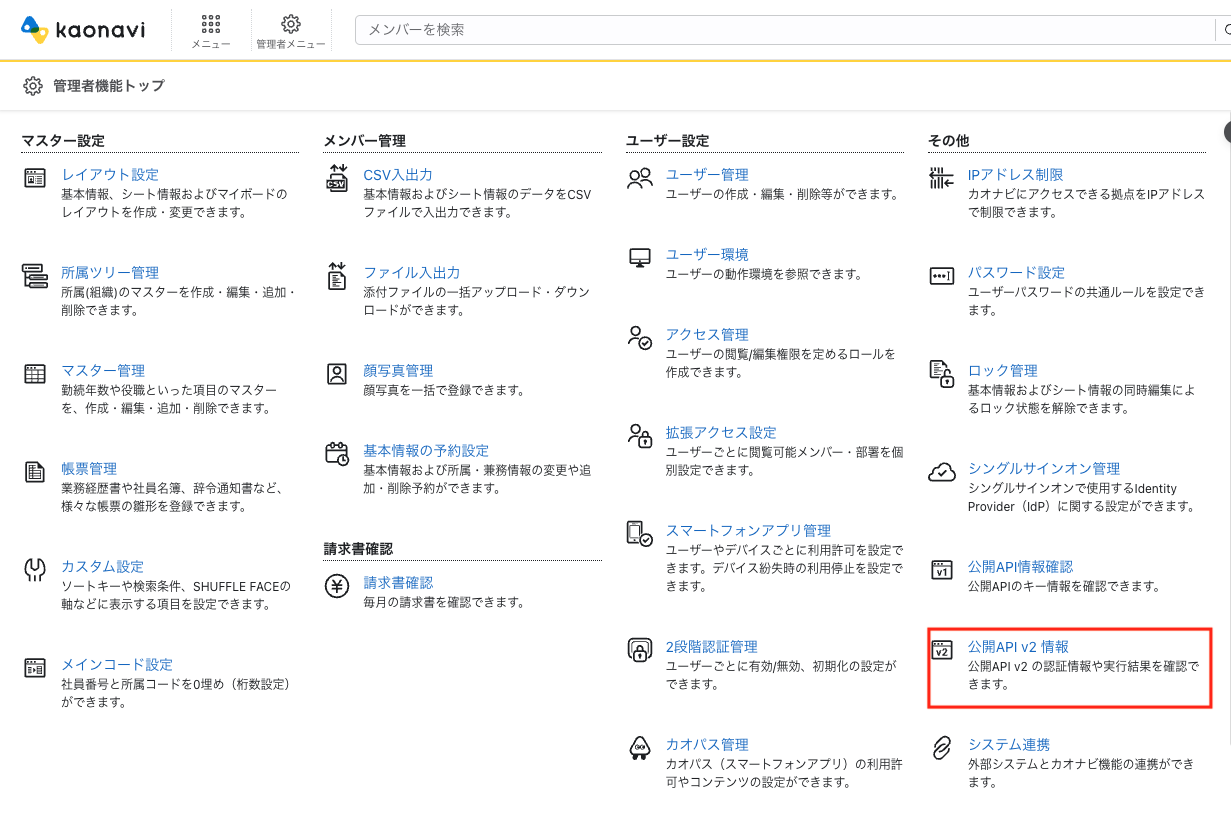The image size is (1231, 820).
Task: Open the レイアウト設定 link
Action: (110, 174)
